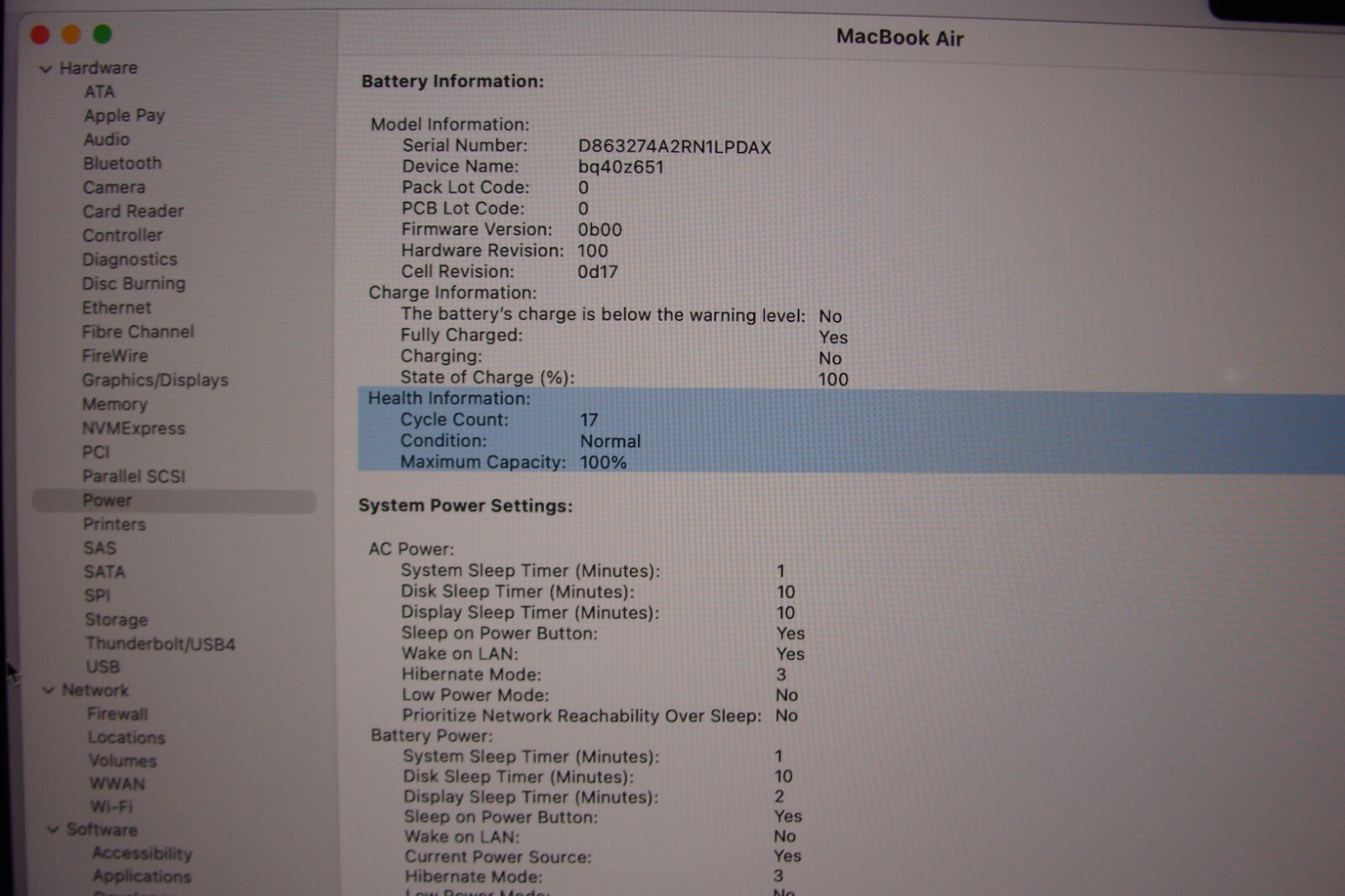Open the NVMExpress entry

click(133, 429)
